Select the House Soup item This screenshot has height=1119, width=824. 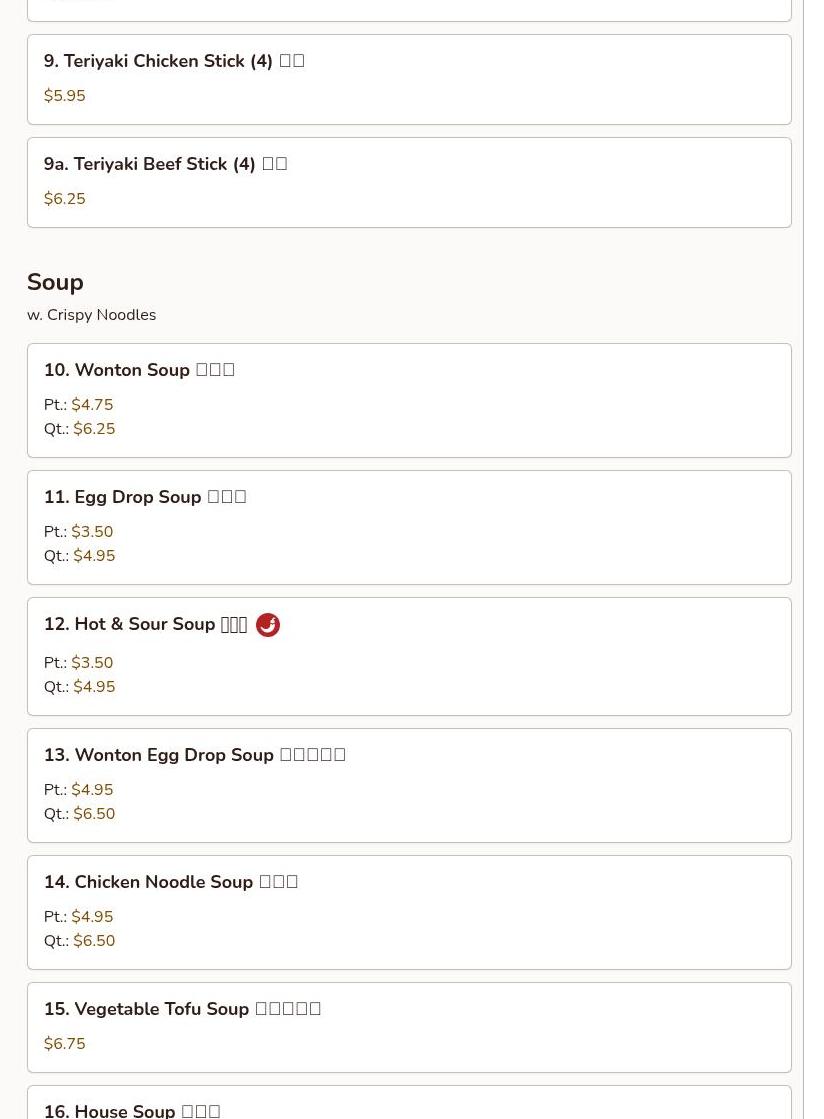[409, 1103]
